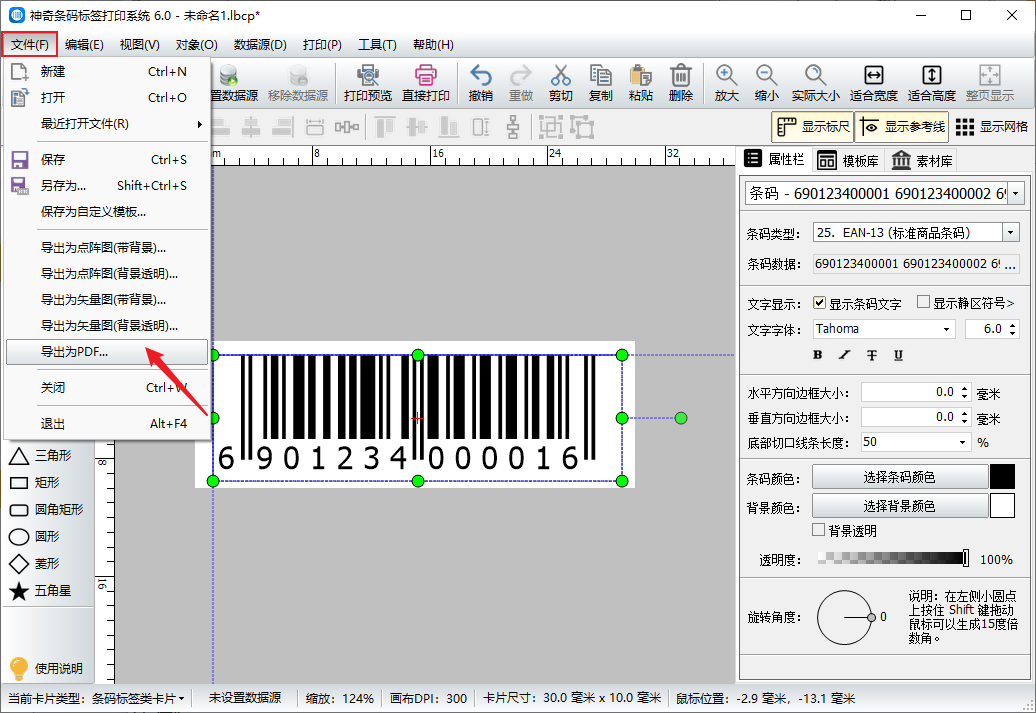Select the Circle (圆形) shape tool
The image size is (1036, 713).
coord(35,537)
